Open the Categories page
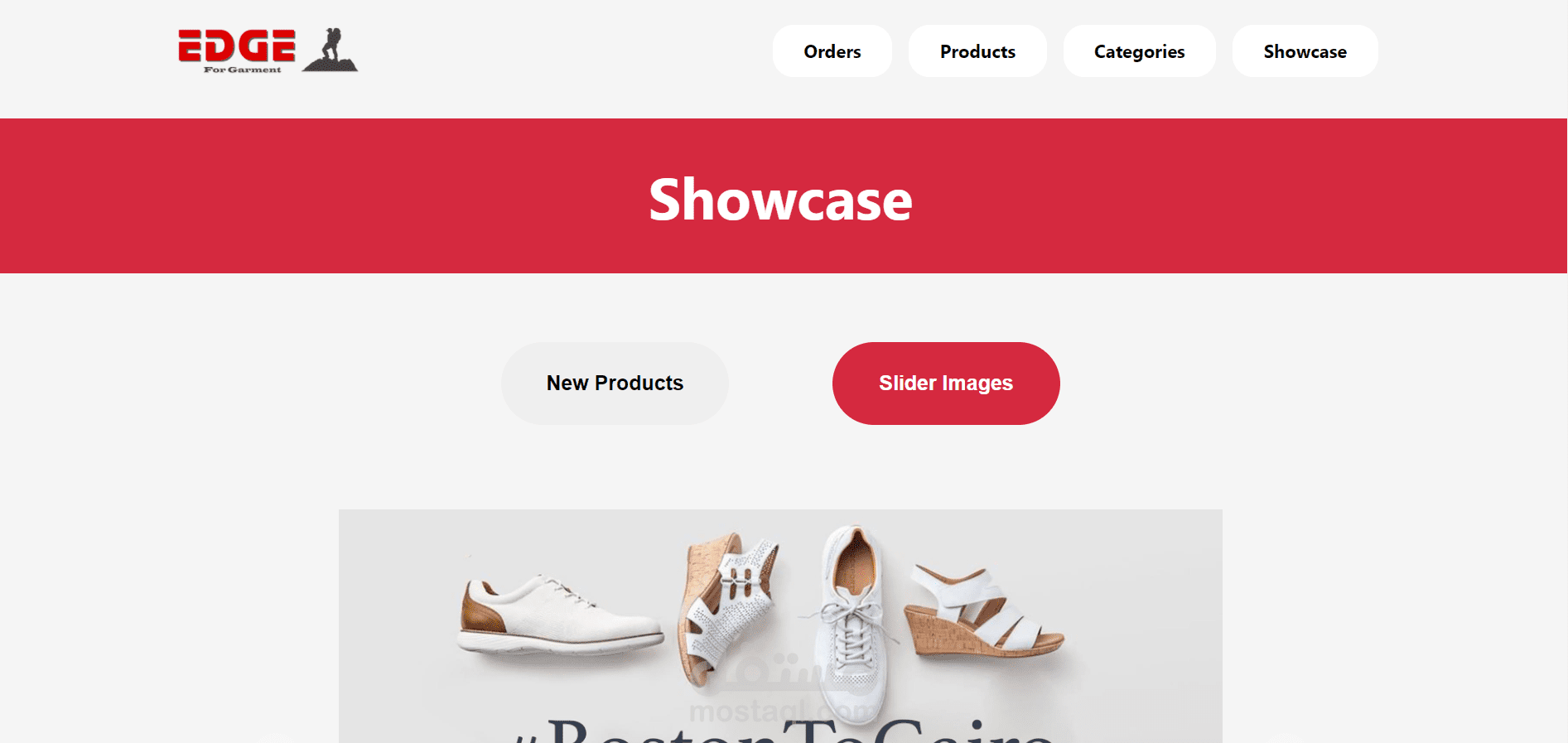The width and height of the screenshot is (1568, 743). 1140,51
